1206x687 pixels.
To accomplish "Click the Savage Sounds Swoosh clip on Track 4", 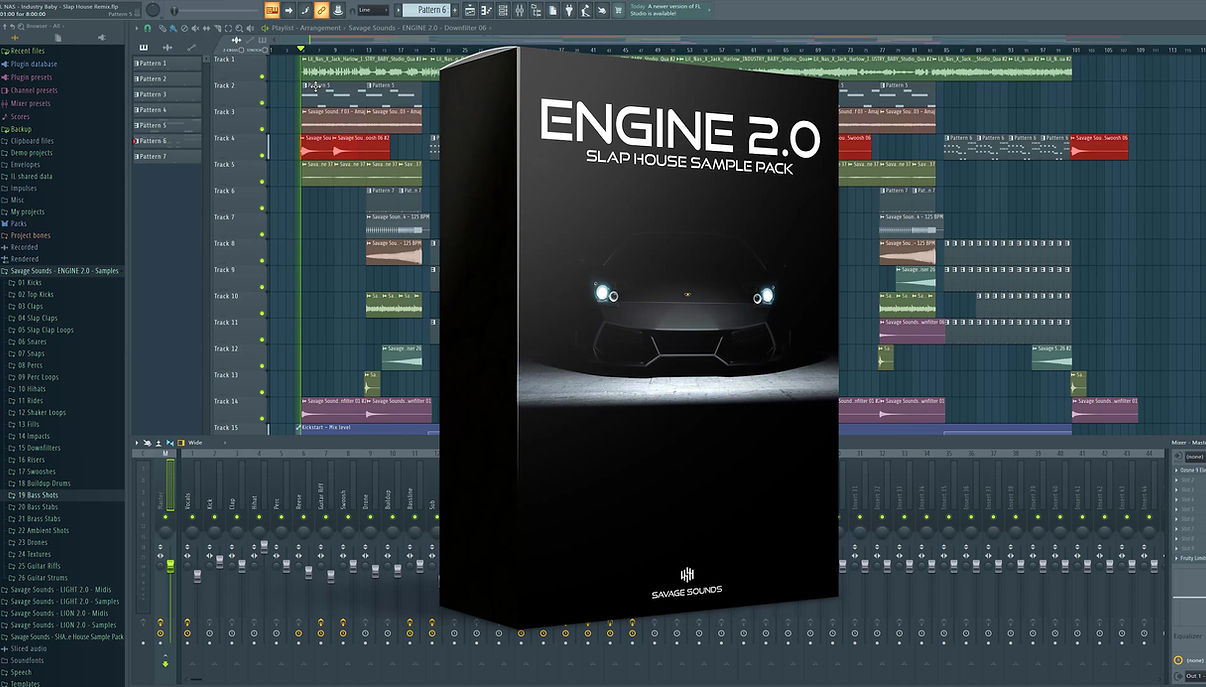I will click(x=1099, y=146).
